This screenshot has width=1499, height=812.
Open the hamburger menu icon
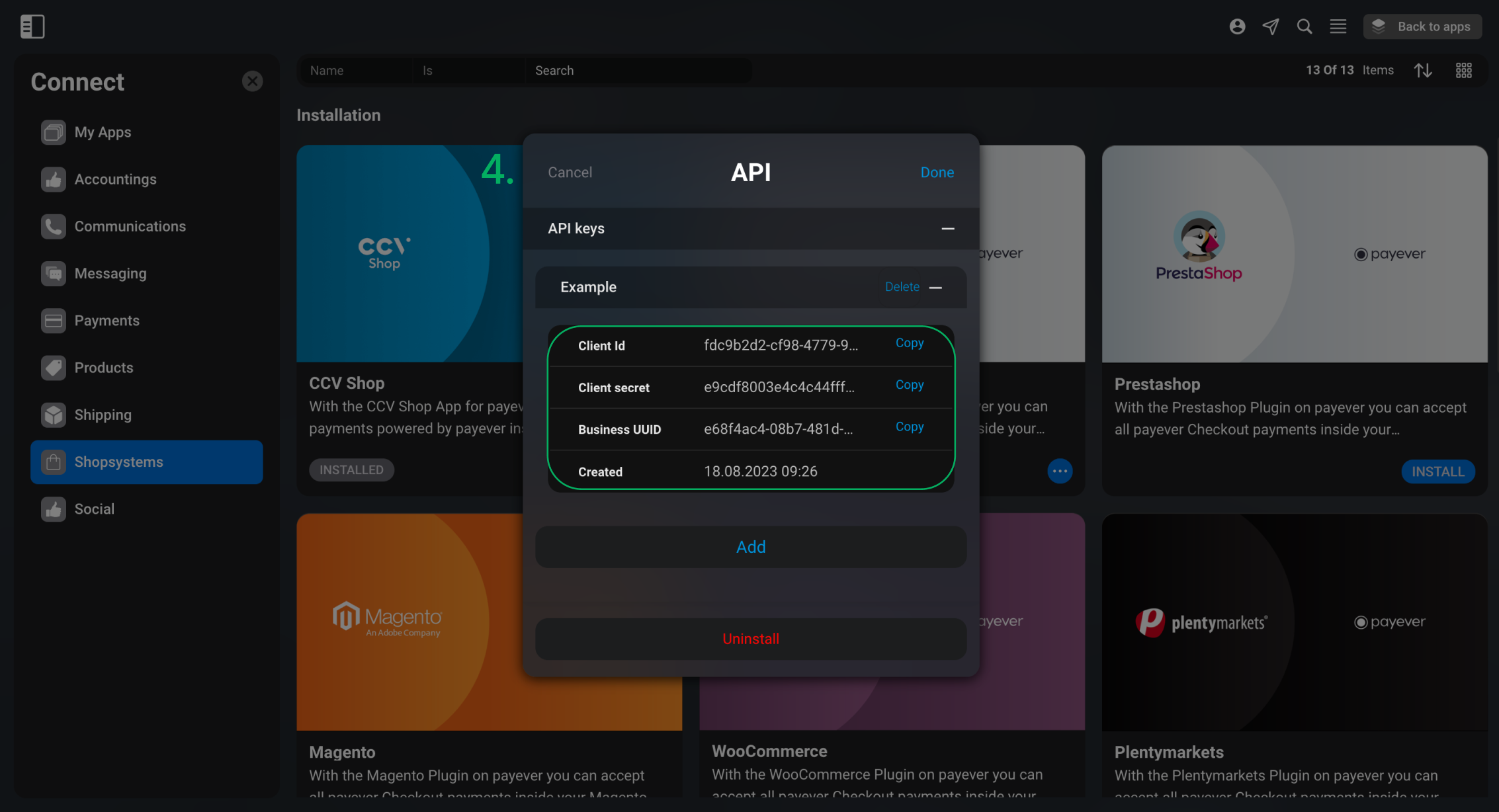pyautogui.click(x=1338, y=26)
